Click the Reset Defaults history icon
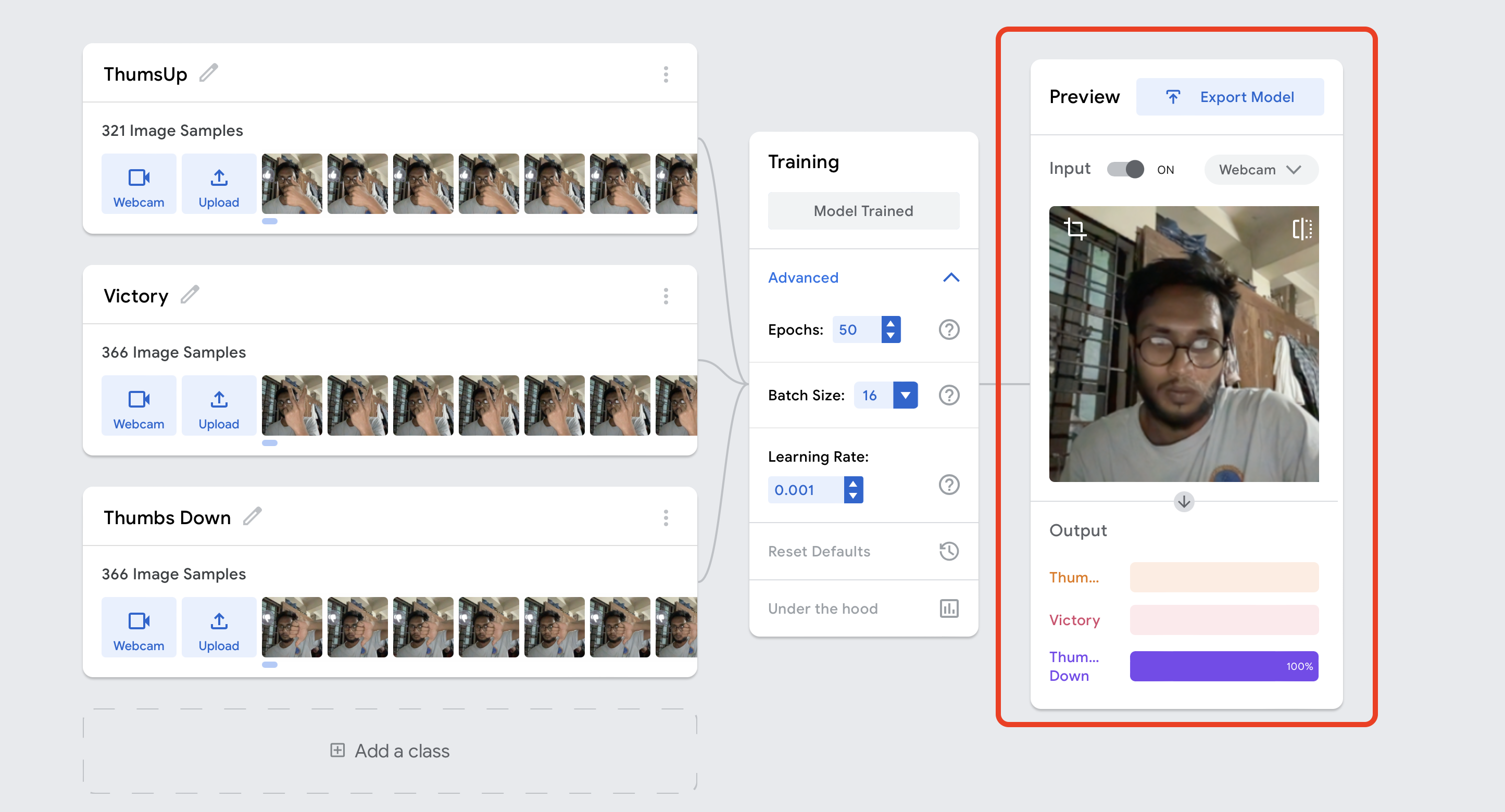 (x=949, y=551)
